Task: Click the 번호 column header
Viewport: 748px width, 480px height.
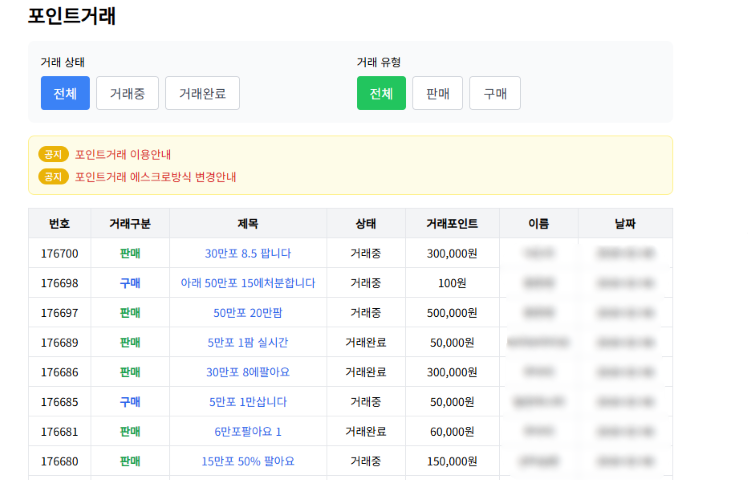Action: 60,223
